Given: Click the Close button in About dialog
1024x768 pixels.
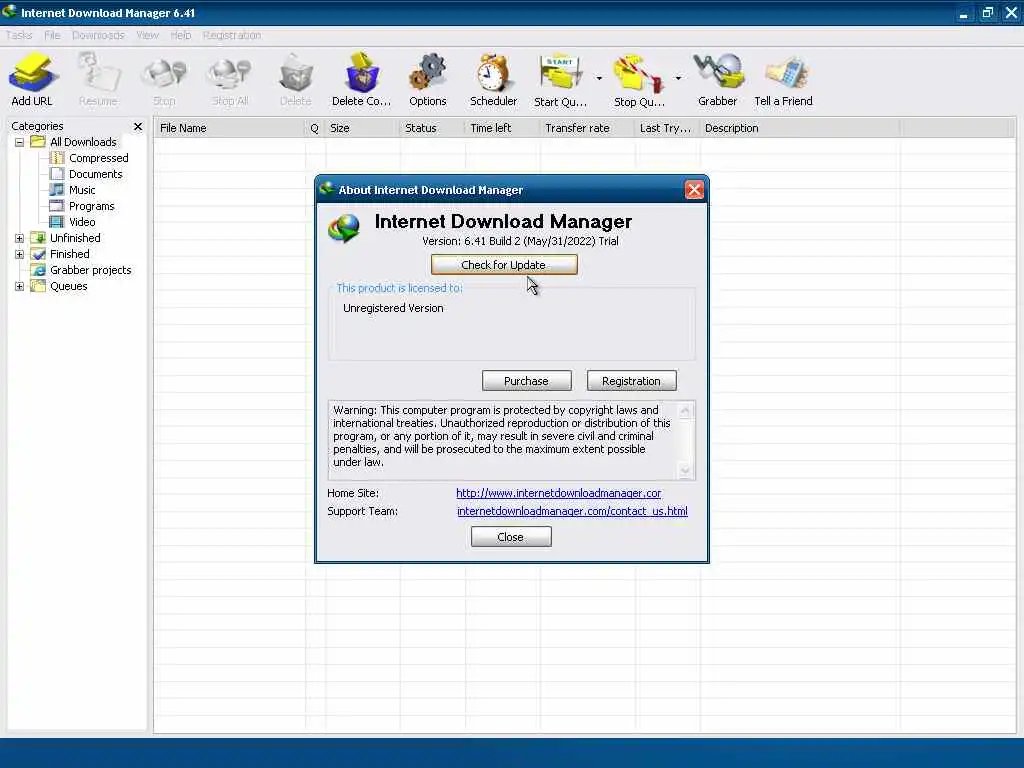Looking at the screenshot, I should click(511, 537).
